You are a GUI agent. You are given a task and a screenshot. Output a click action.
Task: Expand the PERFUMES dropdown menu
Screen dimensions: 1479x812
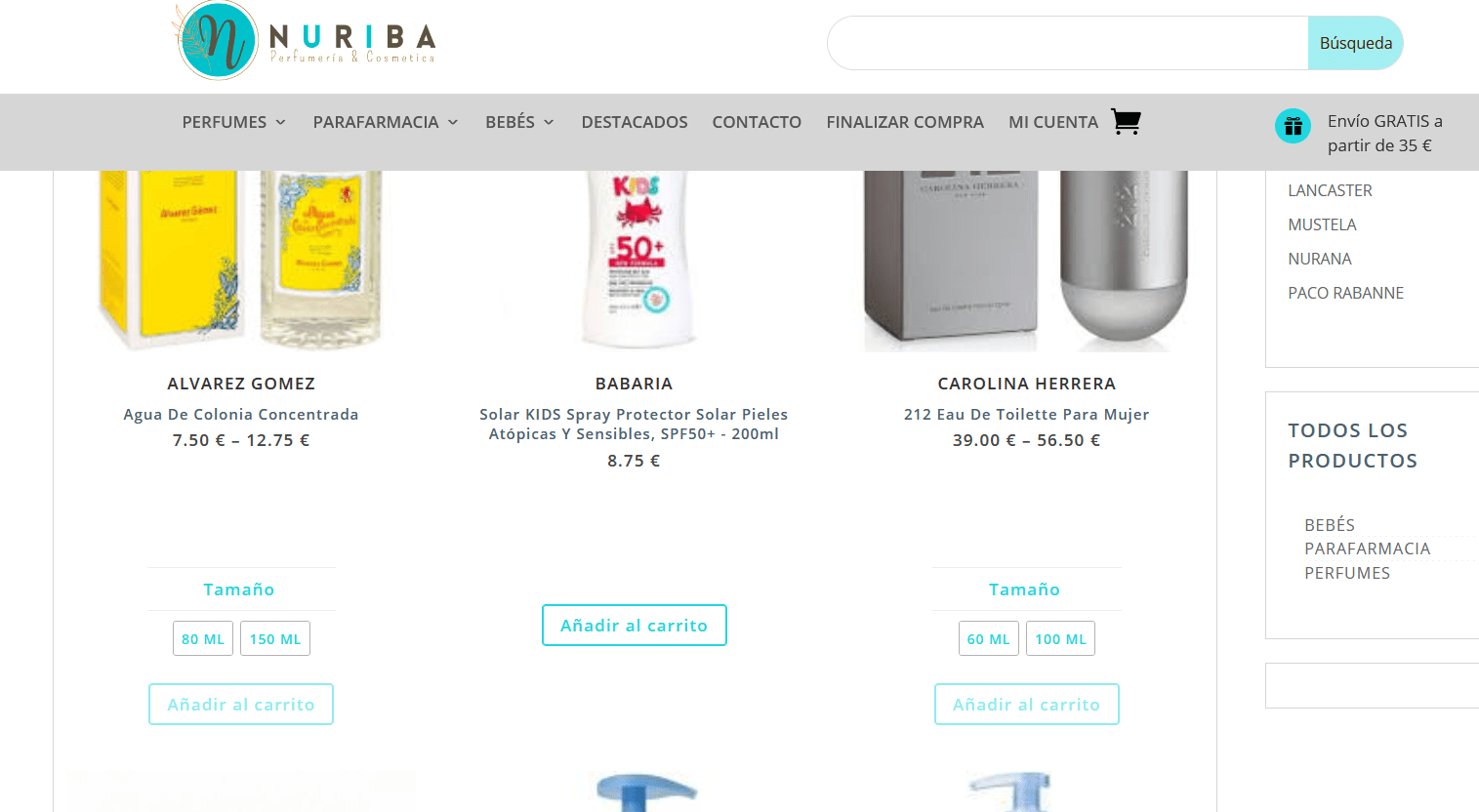[234, 122]
